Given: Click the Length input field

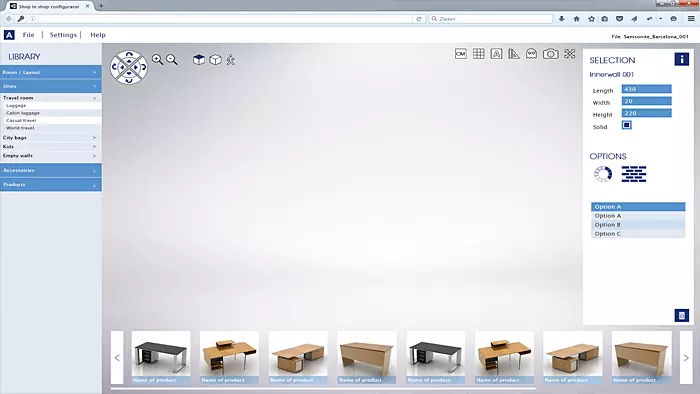Looking at the screenshot, I should point(646,89).
